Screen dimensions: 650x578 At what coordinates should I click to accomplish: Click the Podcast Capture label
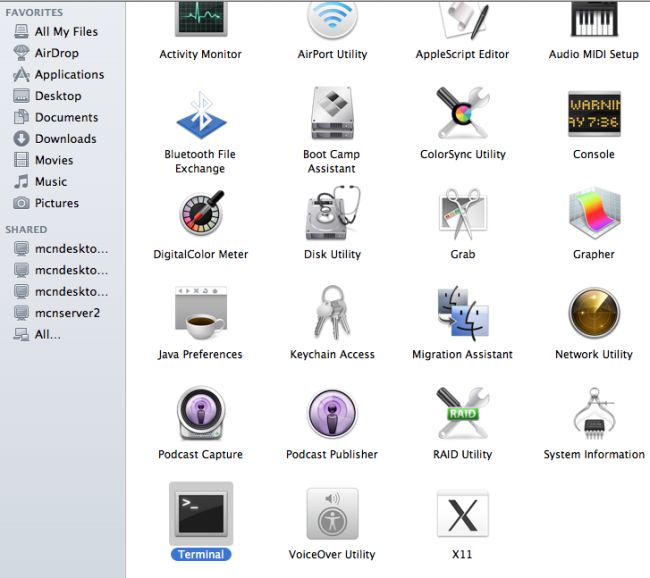(x=201, y=454)
